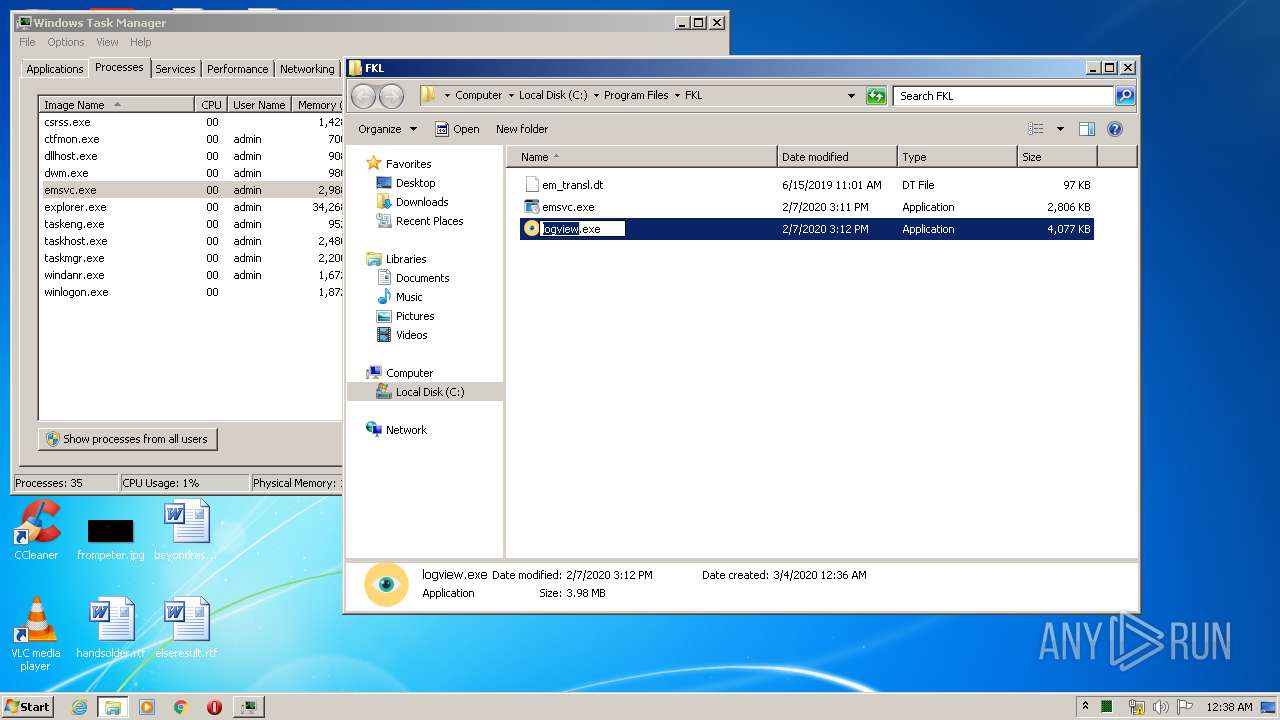Select the emsvc.exe application icon
The width and height of the screenshot is (1280, 720).
532,207
